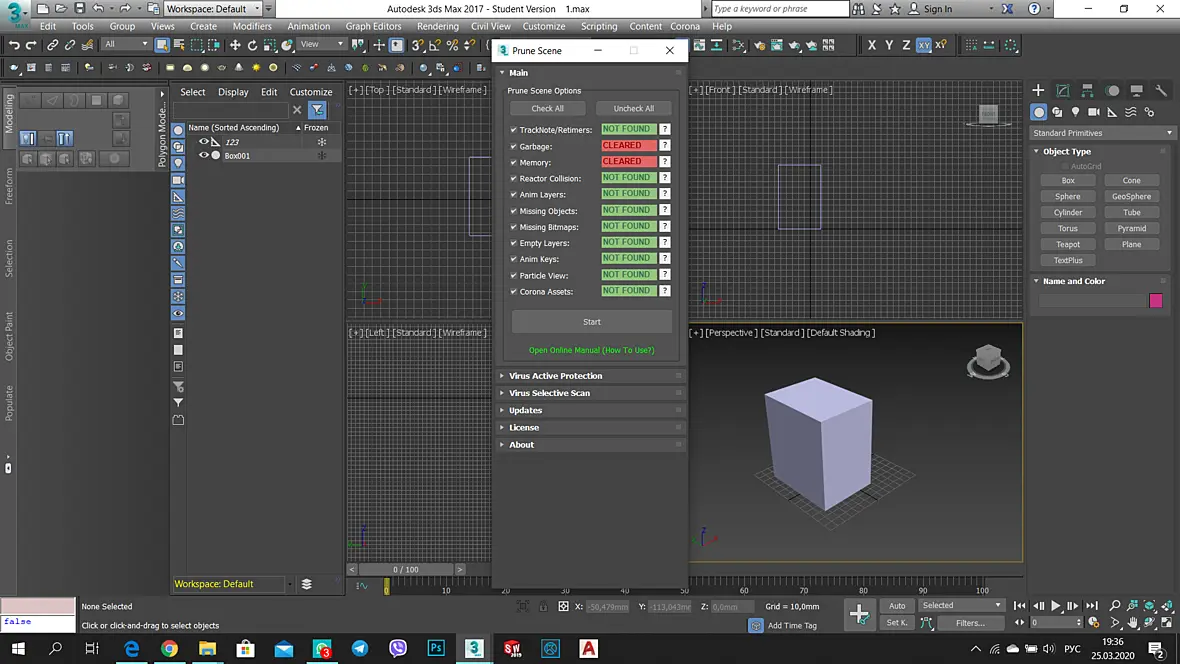
Task: Click the Play Animation button
Action: pyautogui.click(x=1056, y=605)
